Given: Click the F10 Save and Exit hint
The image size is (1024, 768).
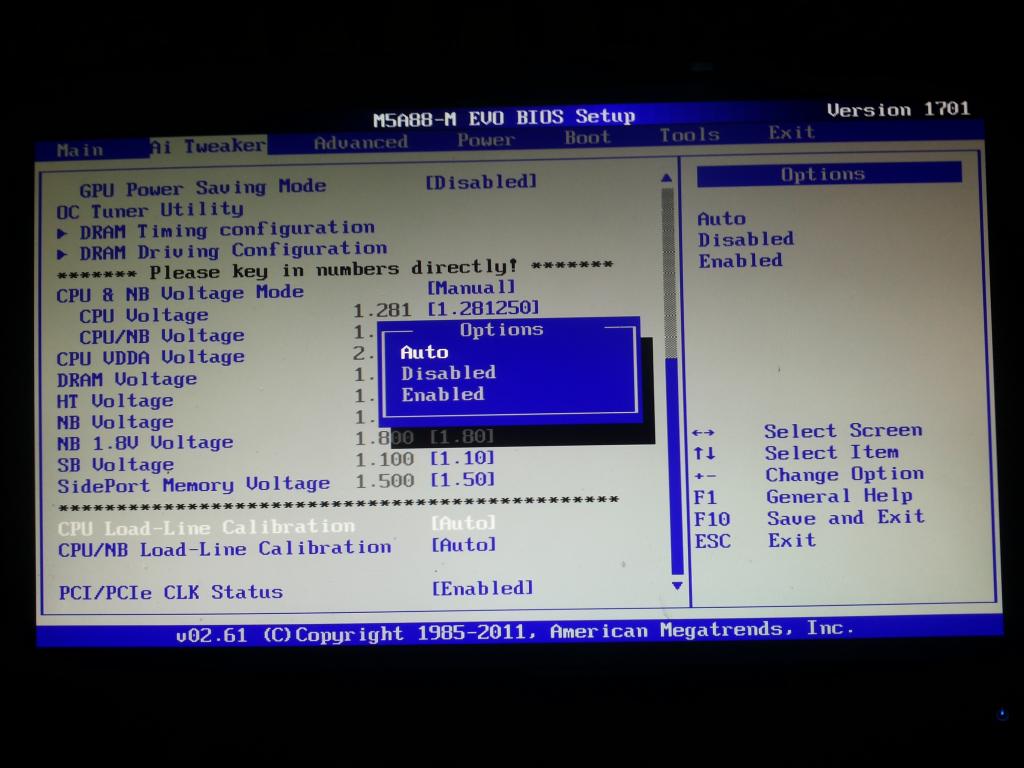Looking at the screenshot, I should (809, 519).
